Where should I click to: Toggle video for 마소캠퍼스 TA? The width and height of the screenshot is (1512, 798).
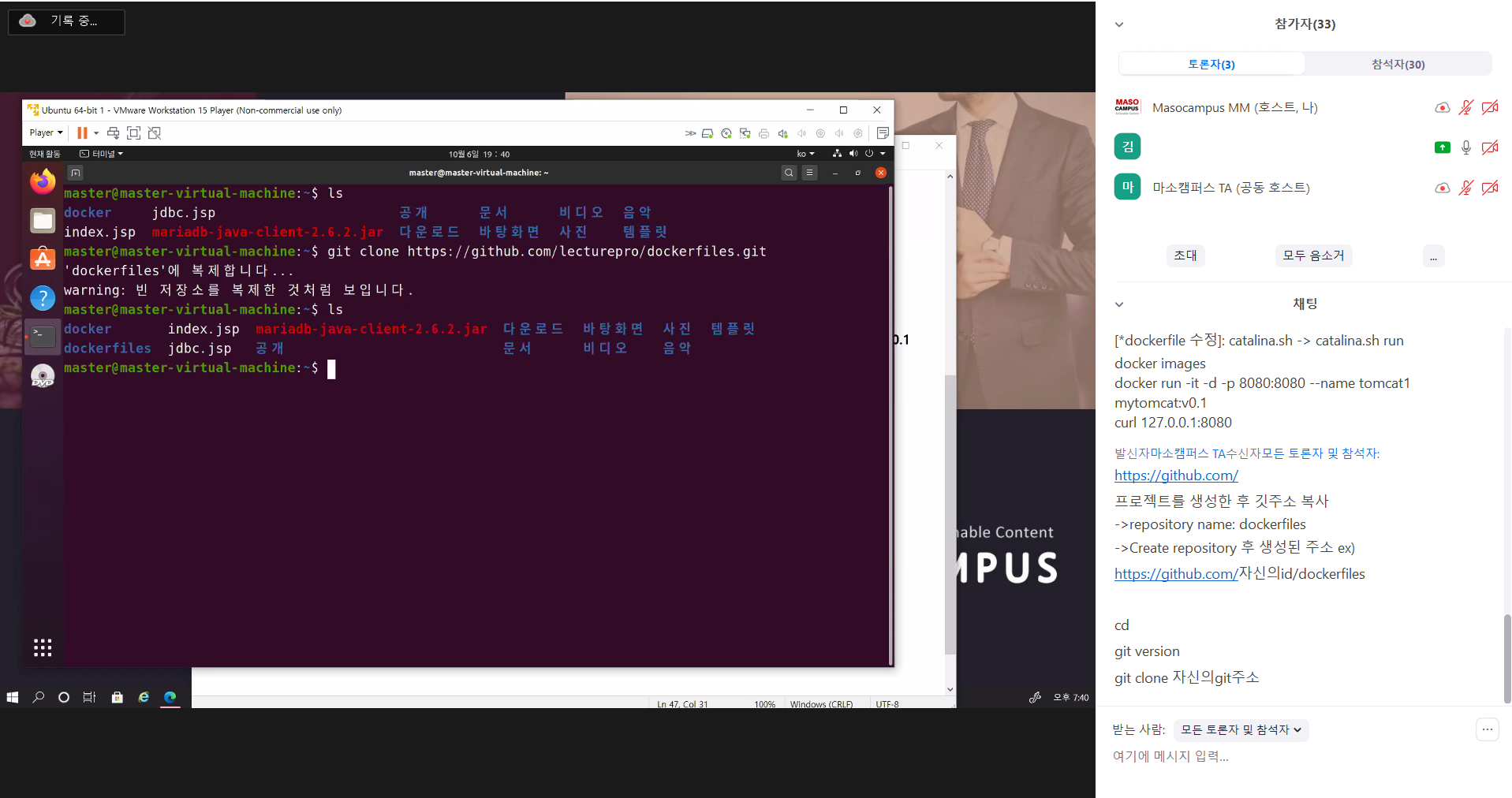1490,188
